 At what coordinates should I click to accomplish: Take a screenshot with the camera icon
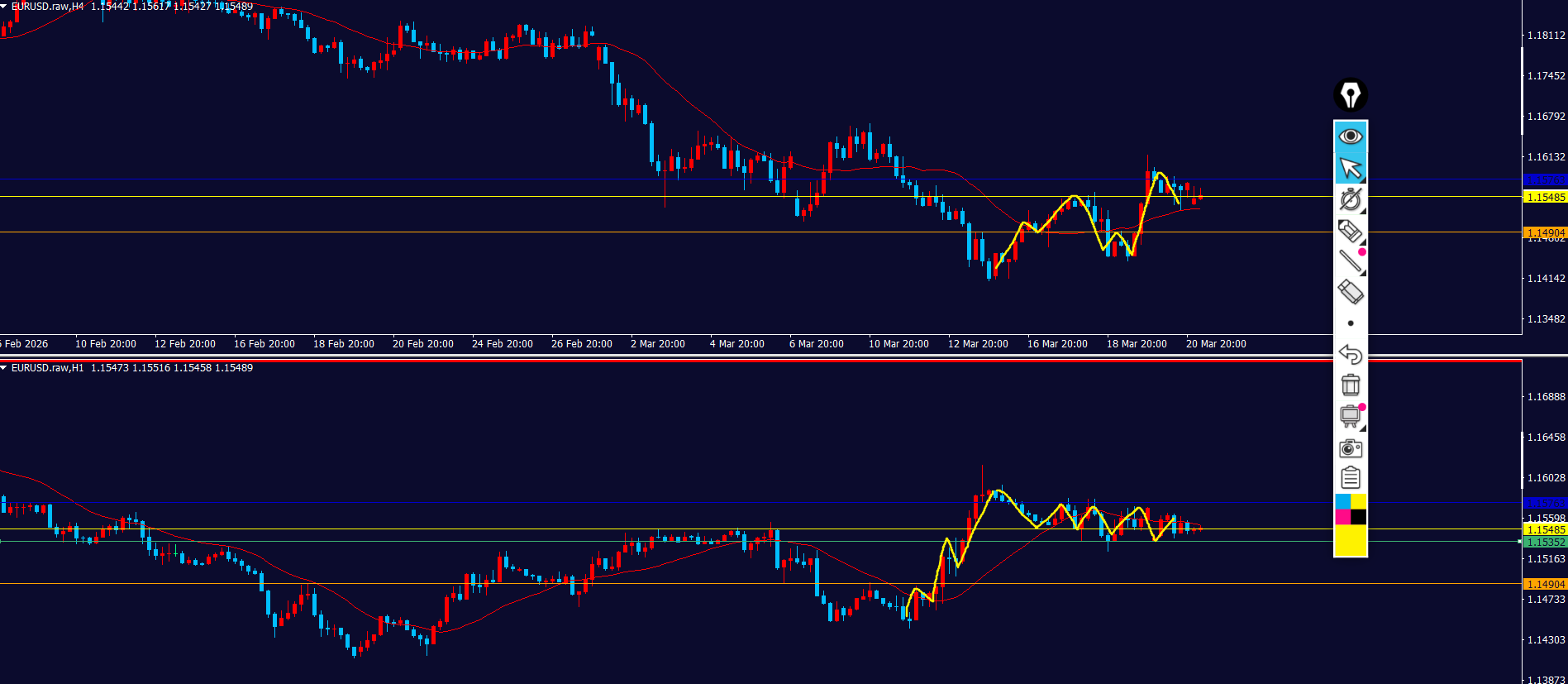1350,447
